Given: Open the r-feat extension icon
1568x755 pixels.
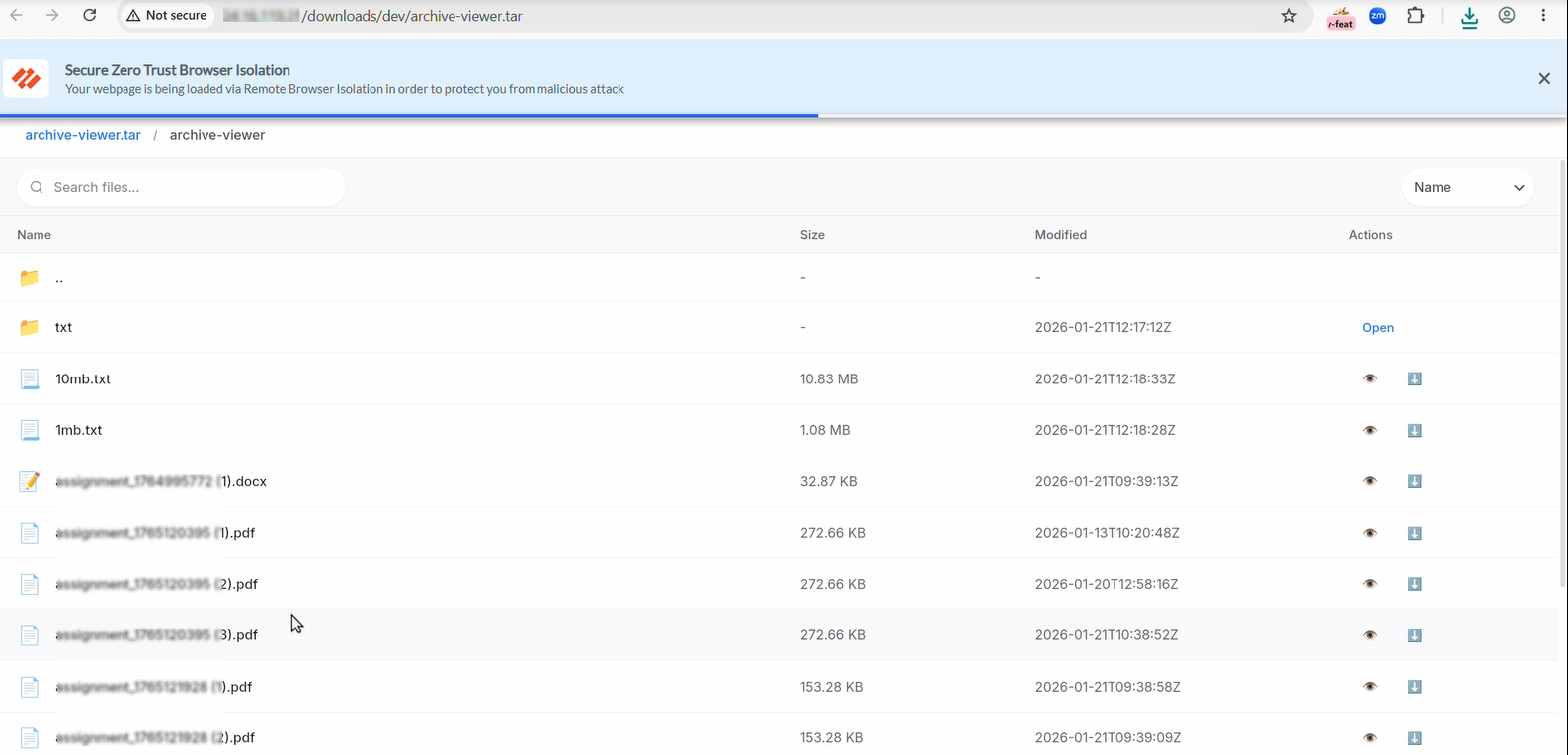Looking at the screenshot, I should point(1341,17).
